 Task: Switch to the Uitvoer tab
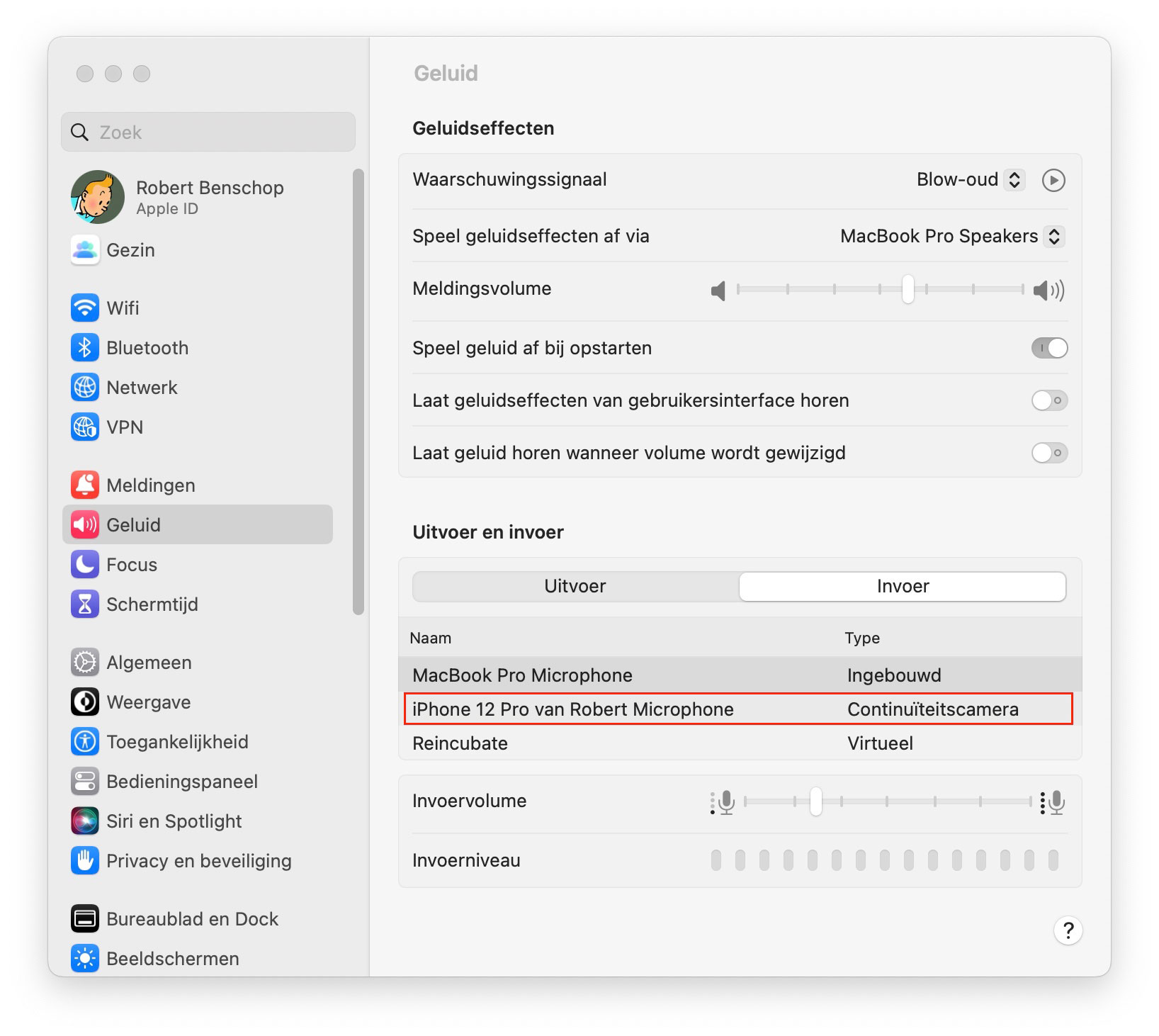(575, 587)
